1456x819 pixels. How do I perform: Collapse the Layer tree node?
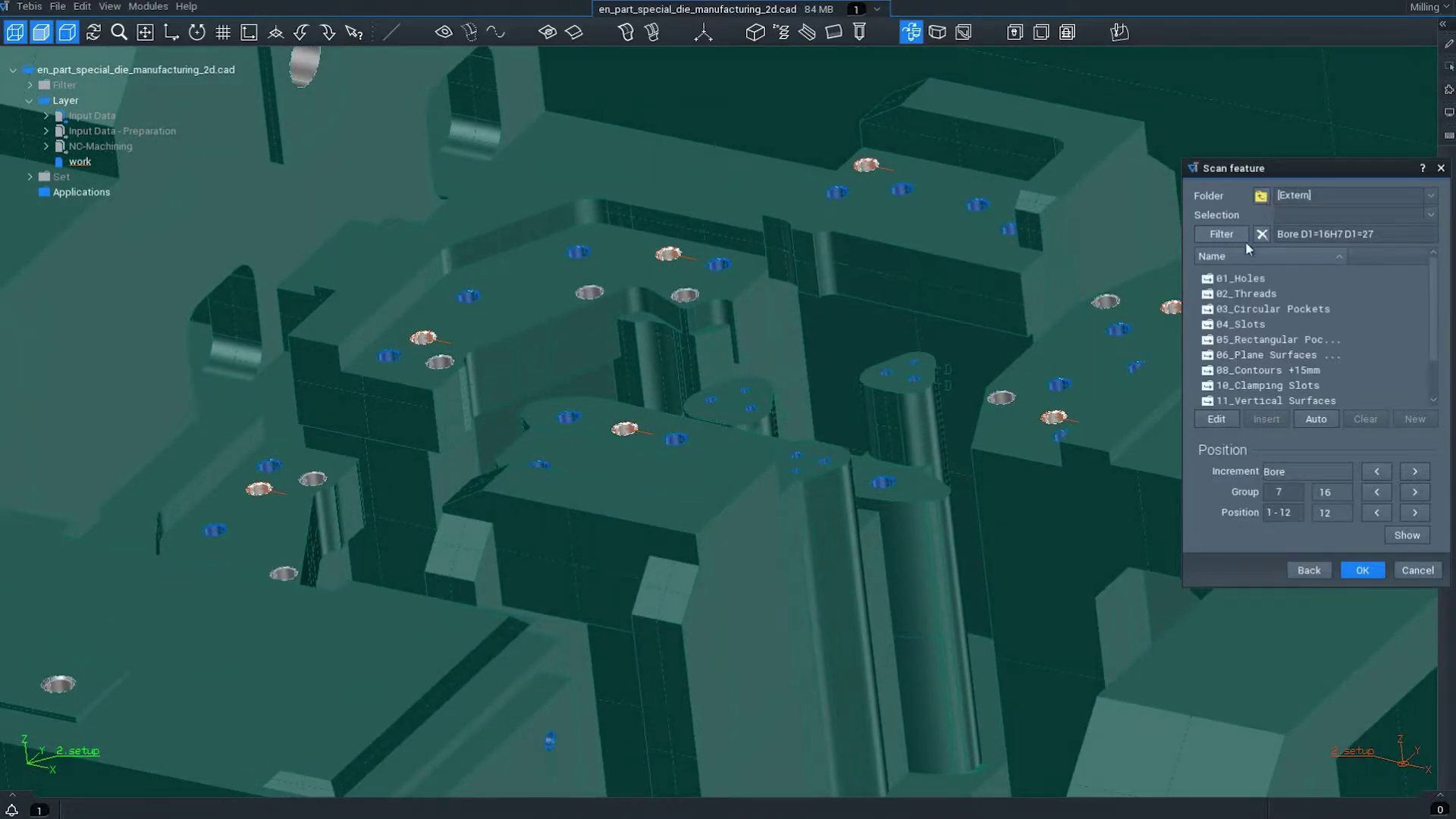point(30,101)
